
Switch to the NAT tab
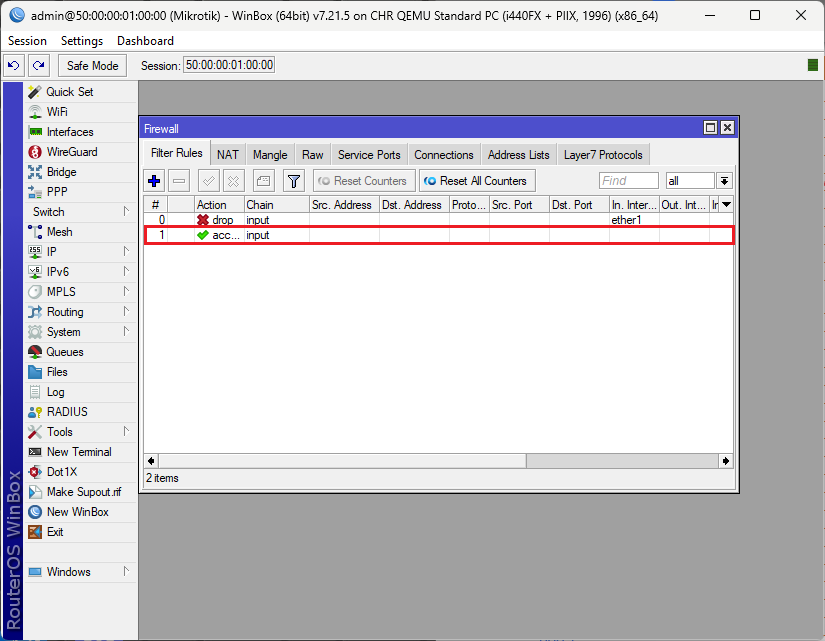228,155
